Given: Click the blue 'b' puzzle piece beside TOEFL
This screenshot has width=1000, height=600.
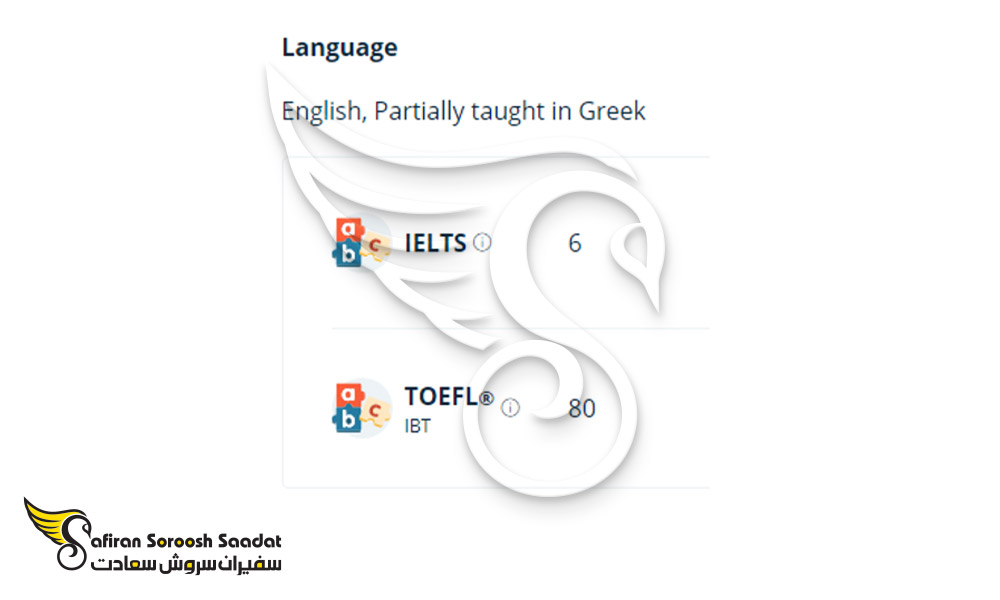Looking at the screenshot, I should click(348, 419).
